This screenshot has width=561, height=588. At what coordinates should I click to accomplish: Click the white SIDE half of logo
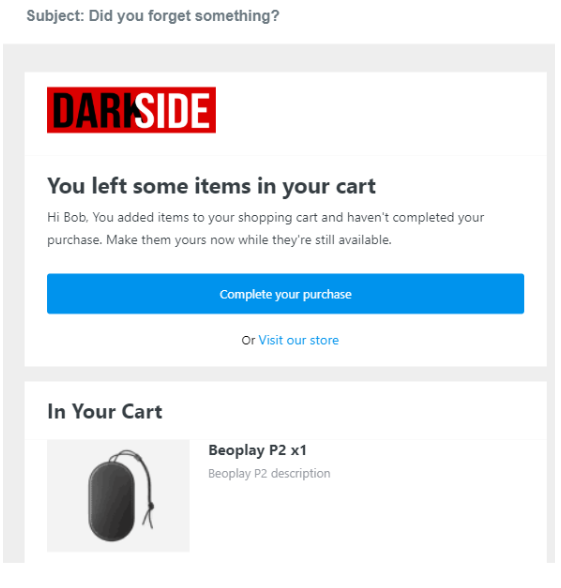(172, 111)
